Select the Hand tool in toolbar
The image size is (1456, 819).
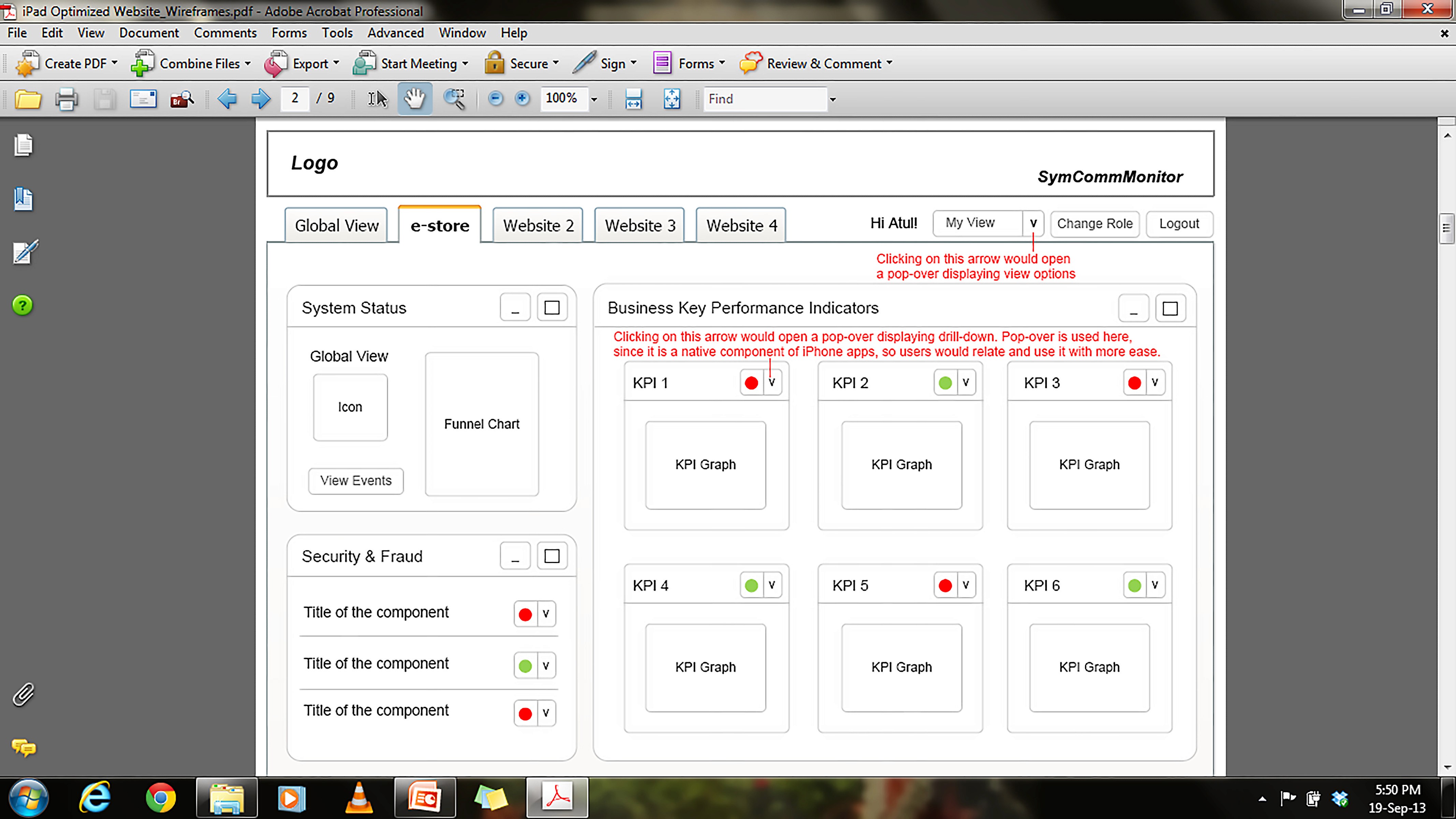(x=414, y=99)
